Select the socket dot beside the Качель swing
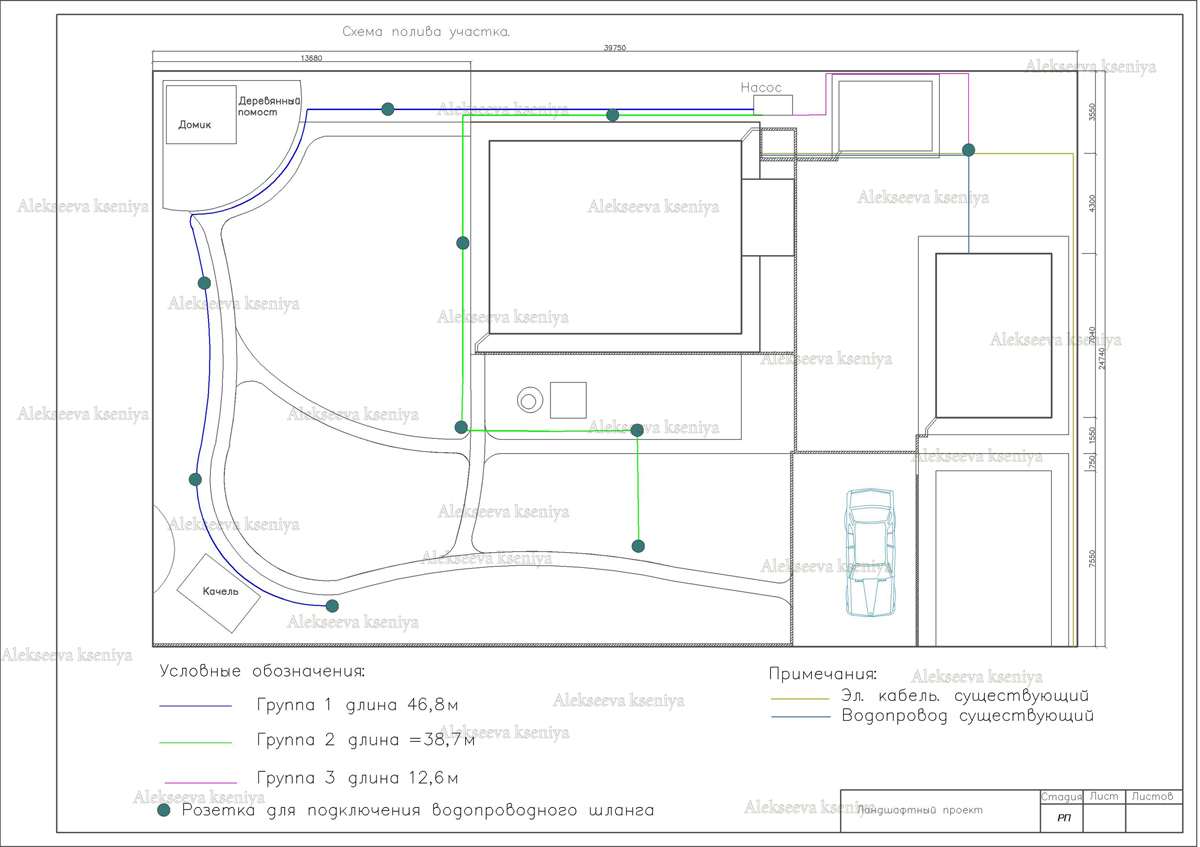Screen dimensions: 1200x847 click(332, 606)
